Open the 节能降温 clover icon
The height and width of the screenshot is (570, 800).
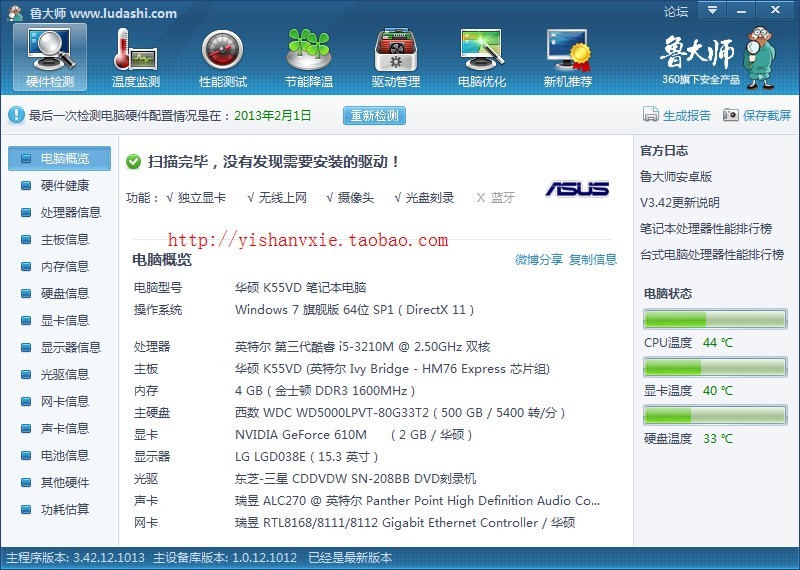[x=309, y=50]
